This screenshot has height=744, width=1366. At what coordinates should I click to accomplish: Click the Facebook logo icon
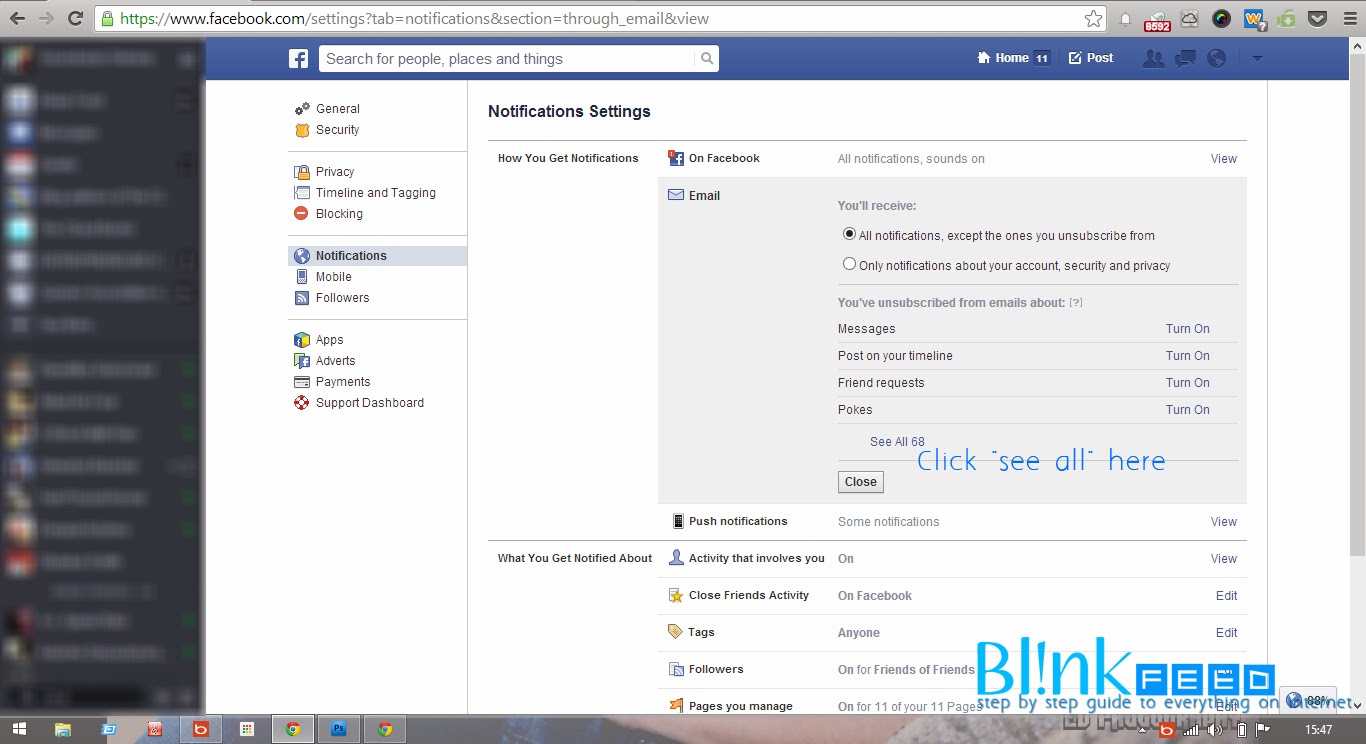(x=298, y=59)
